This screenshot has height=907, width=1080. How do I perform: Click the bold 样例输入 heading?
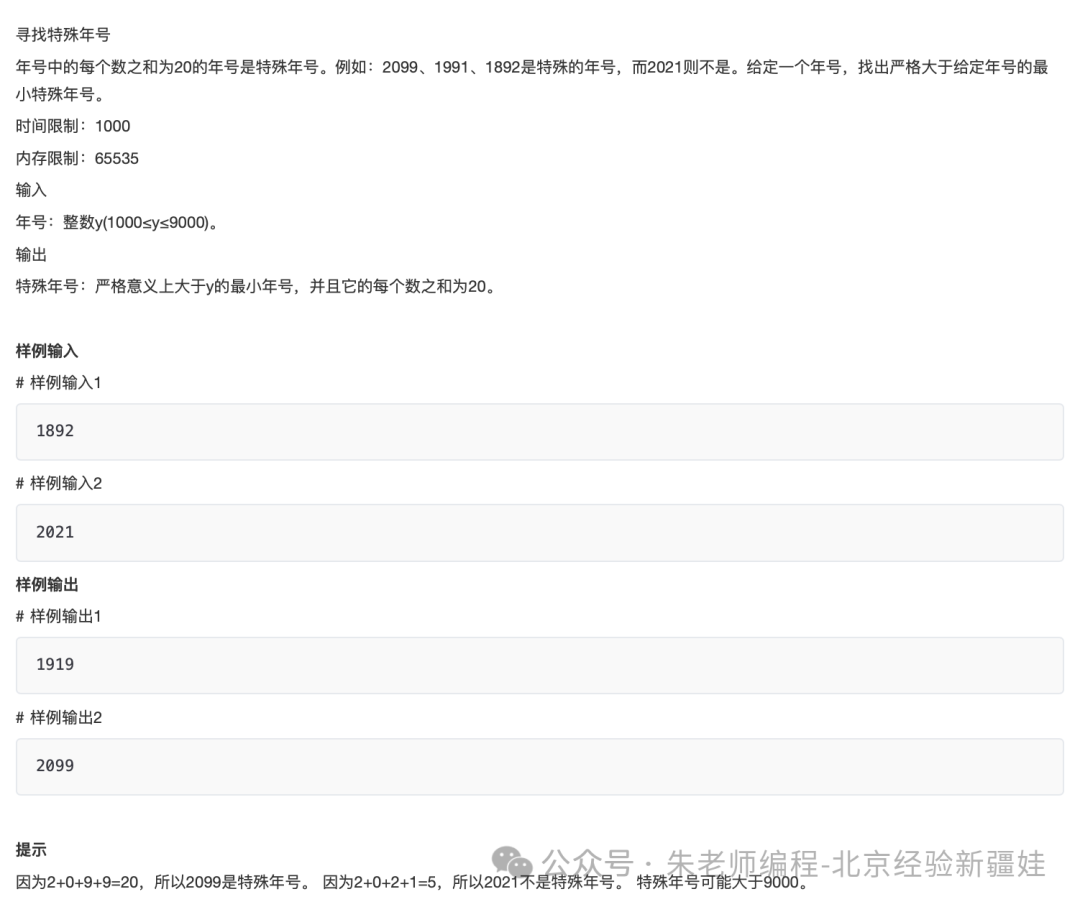(47, 351)
